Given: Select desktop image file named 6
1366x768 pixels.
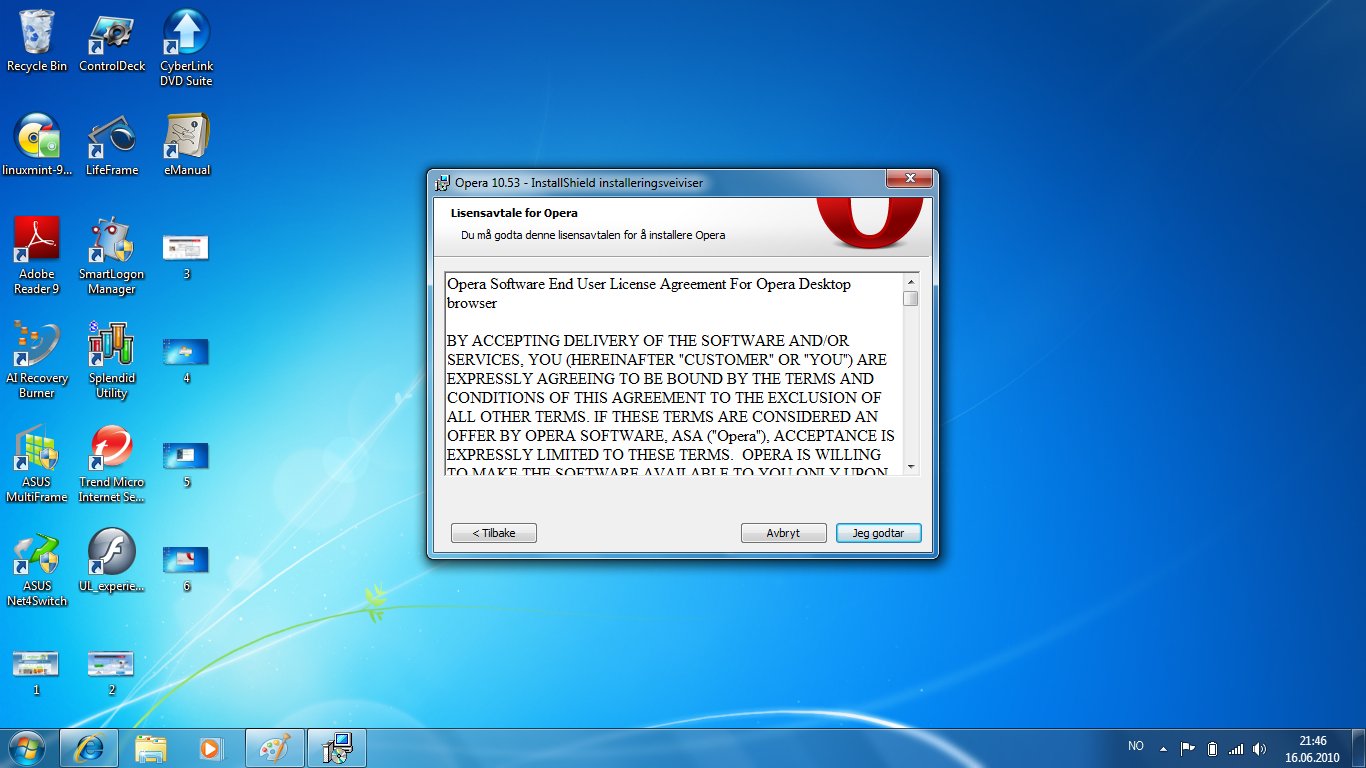Looking at the screenshot, I should click(x=186, y=568).
